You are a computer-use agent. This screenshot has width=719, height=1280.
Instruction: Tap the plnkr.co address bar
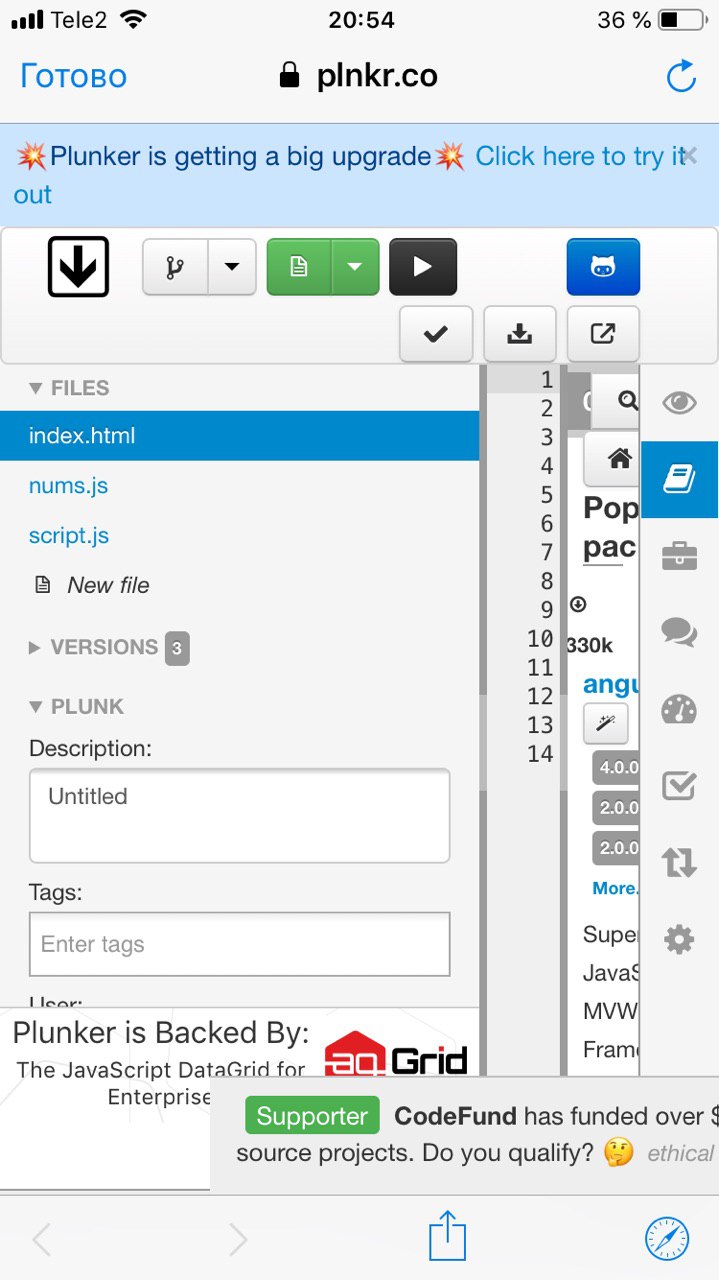pos(359,76)
